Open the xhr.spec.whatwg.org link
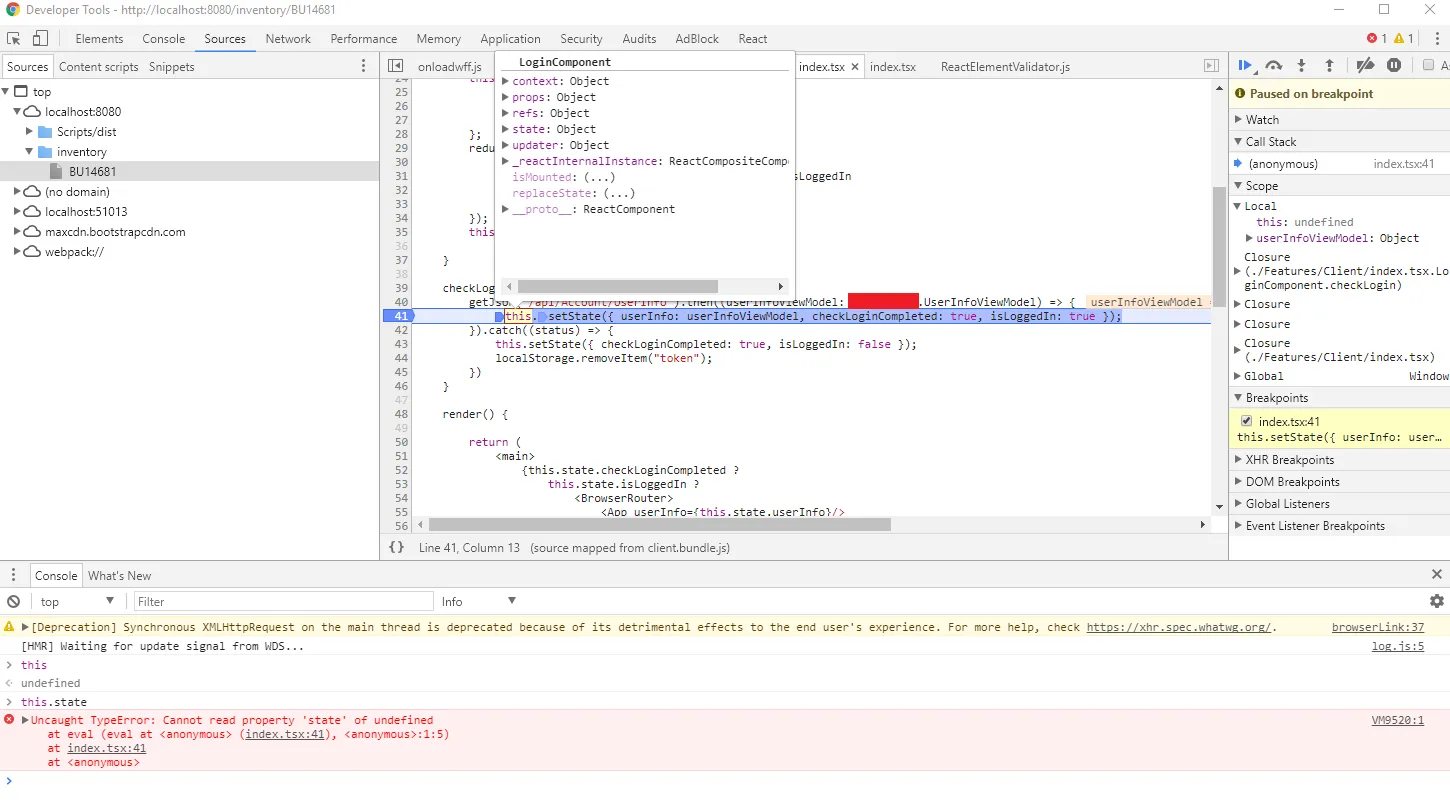 click(1179, 627)
